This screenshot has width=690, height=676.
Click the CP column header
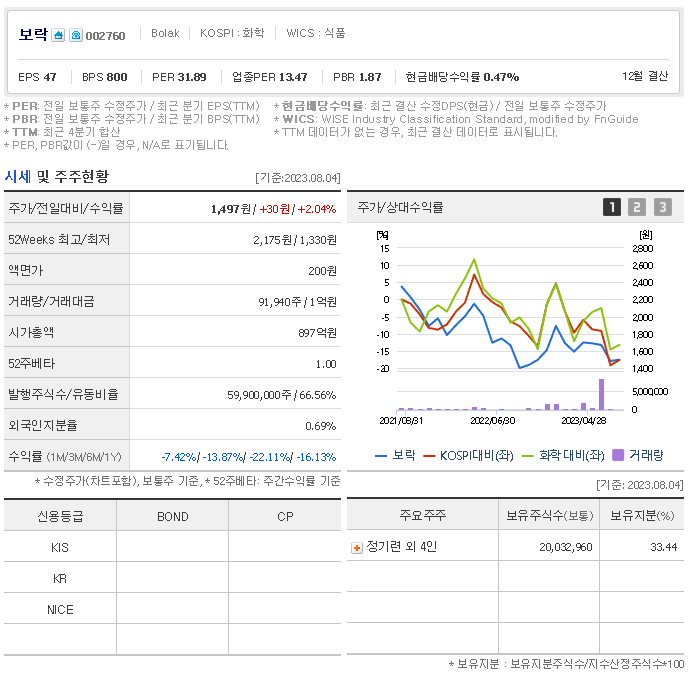point(285,516)
